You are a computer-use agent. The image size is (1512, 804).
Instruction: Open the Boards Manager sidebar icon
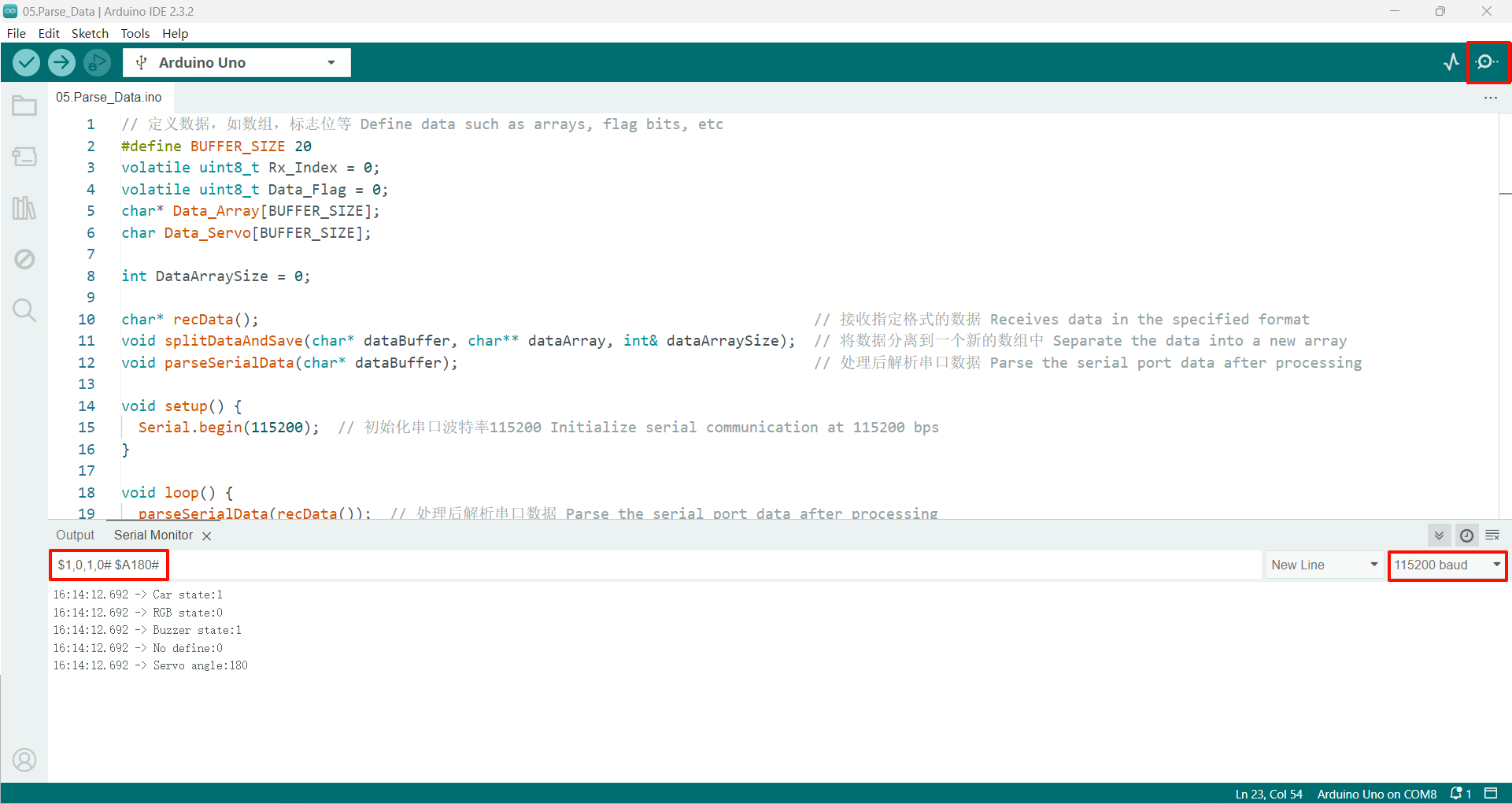point(24,157)
